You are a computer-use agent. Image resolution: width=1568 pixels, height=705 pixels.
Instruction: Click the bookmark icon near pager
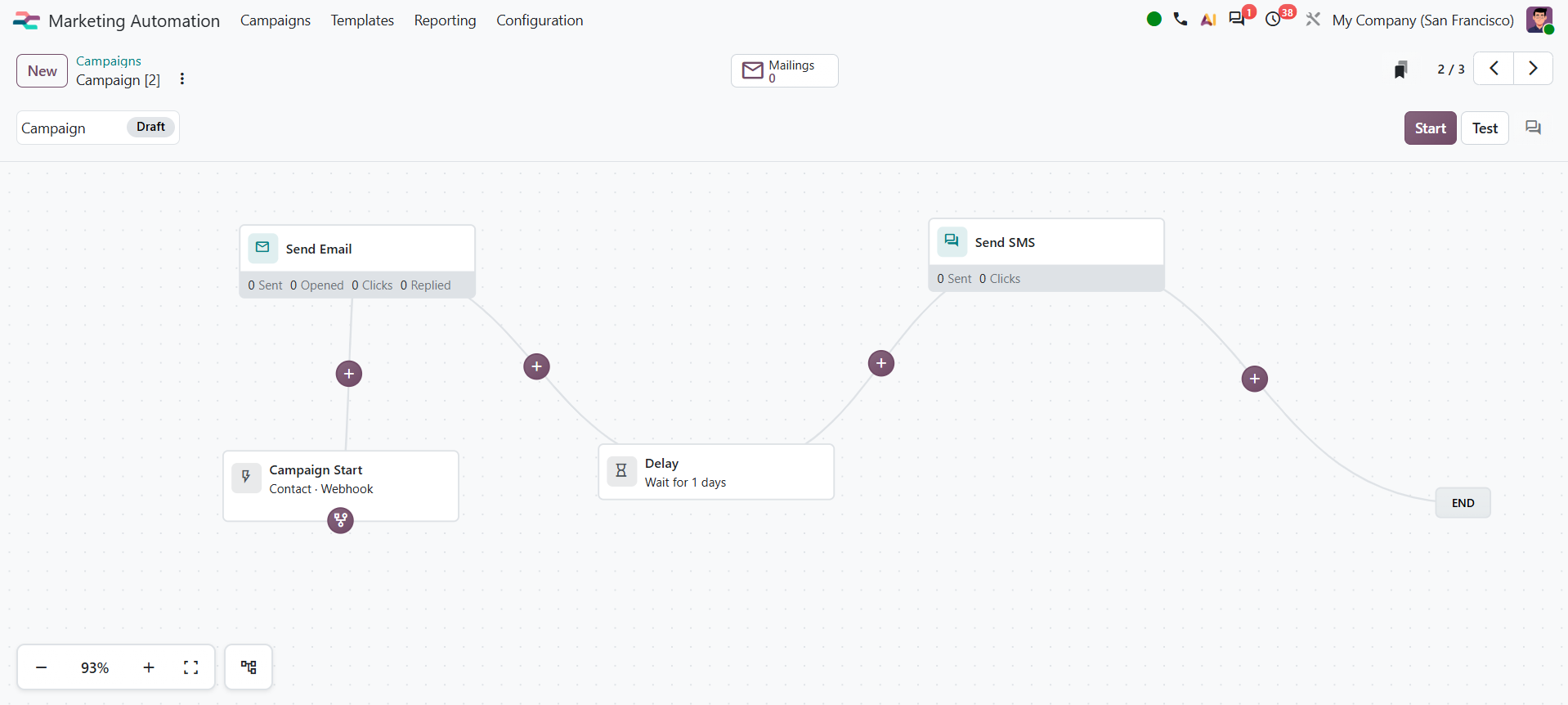[x=1401, y=70]
